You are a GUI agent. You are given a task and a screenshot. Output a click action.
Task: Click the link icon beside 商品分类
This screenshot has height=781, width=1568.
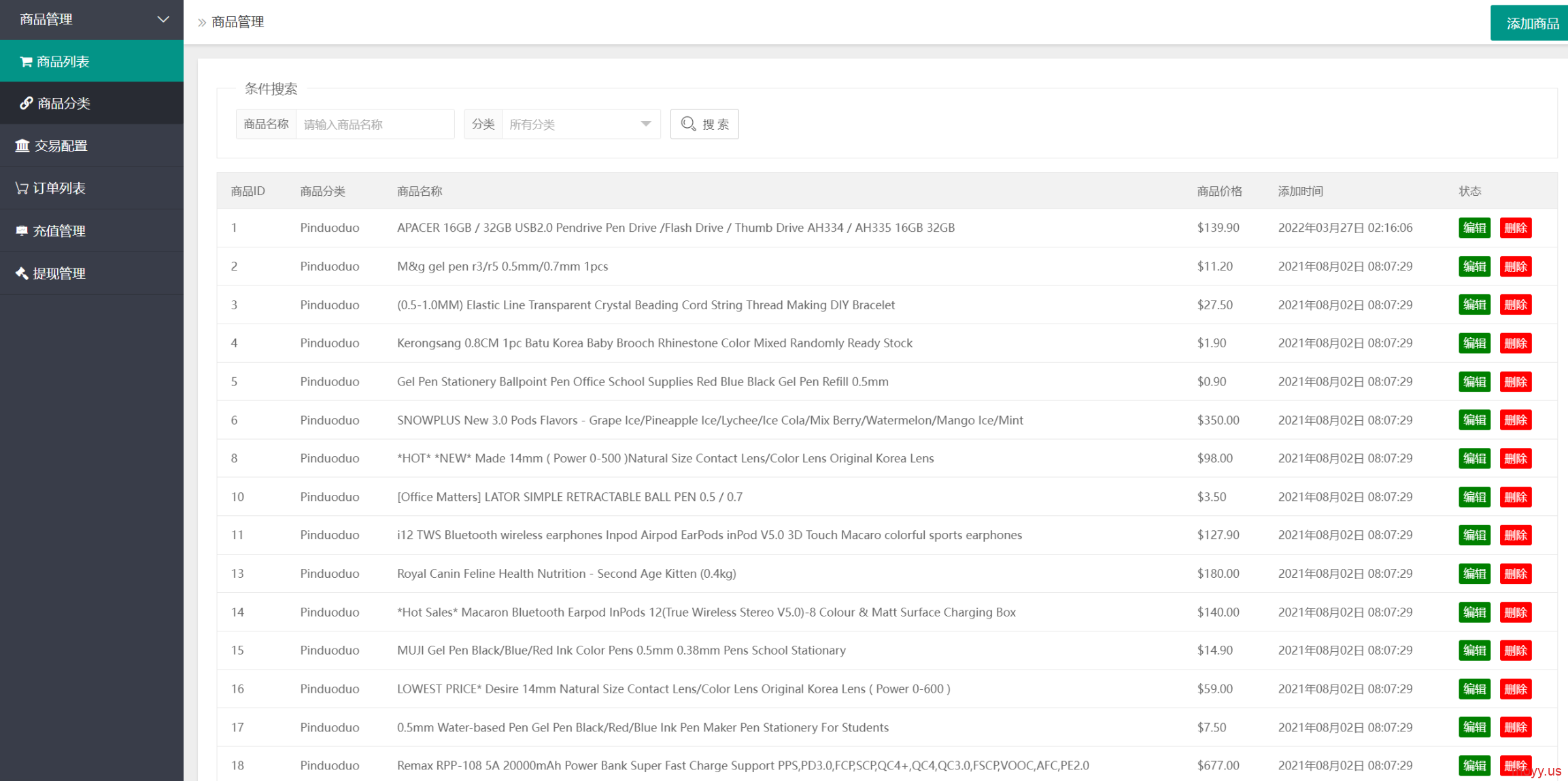coord(26,103)
